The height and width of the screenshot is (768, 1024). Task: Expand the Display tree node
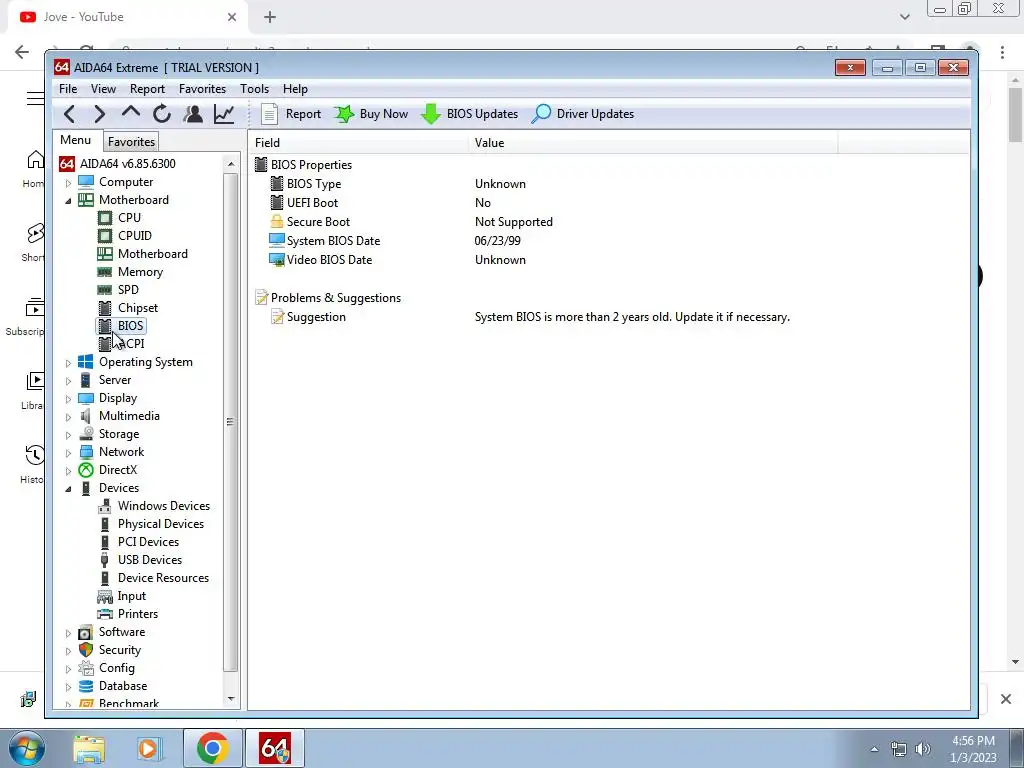[68, 398]
